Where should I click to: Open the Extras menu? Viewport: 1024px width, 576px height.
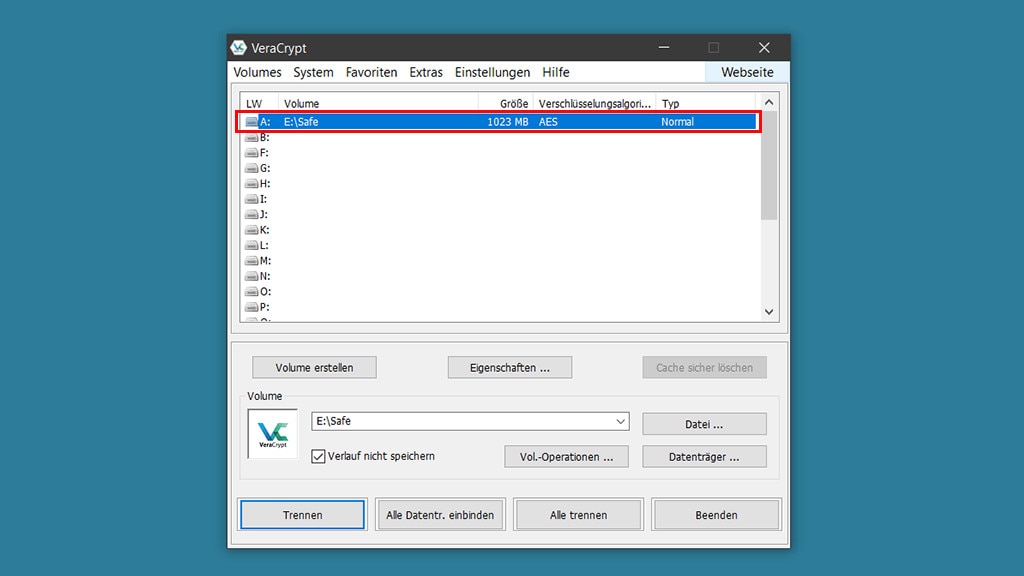(425, 72)
